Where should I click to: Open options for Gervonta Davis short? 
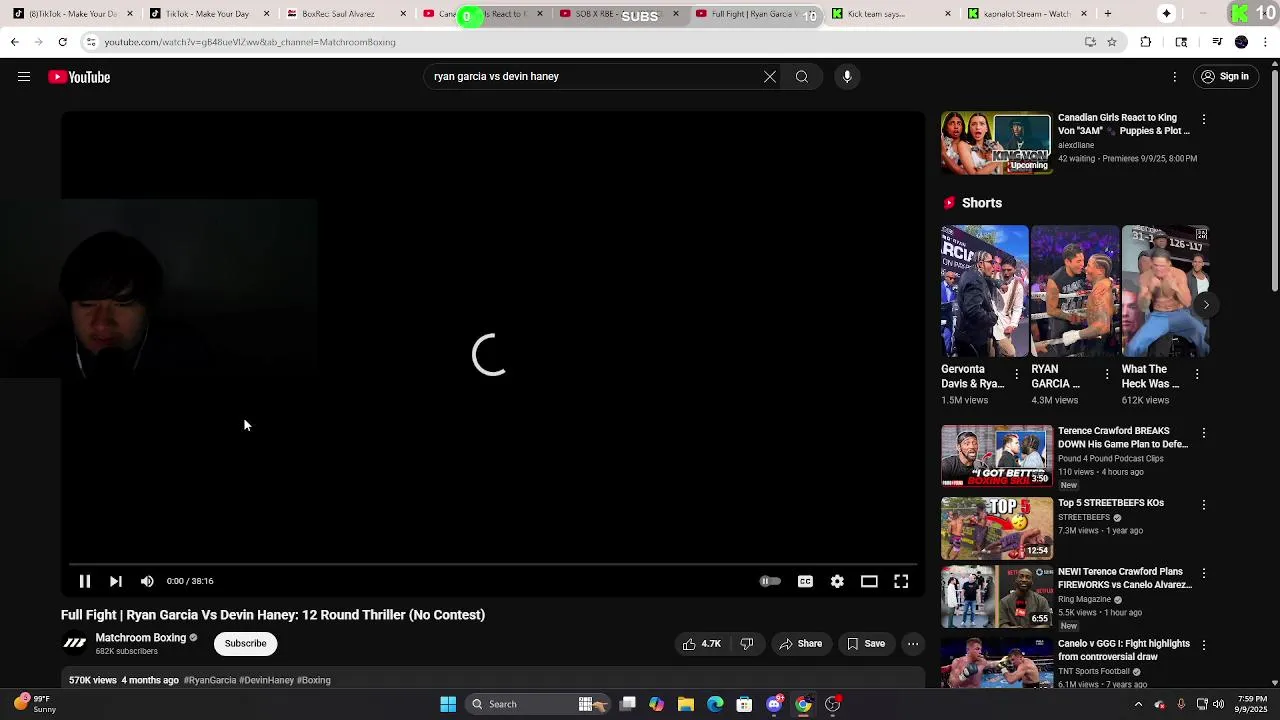click(1017, 374)
